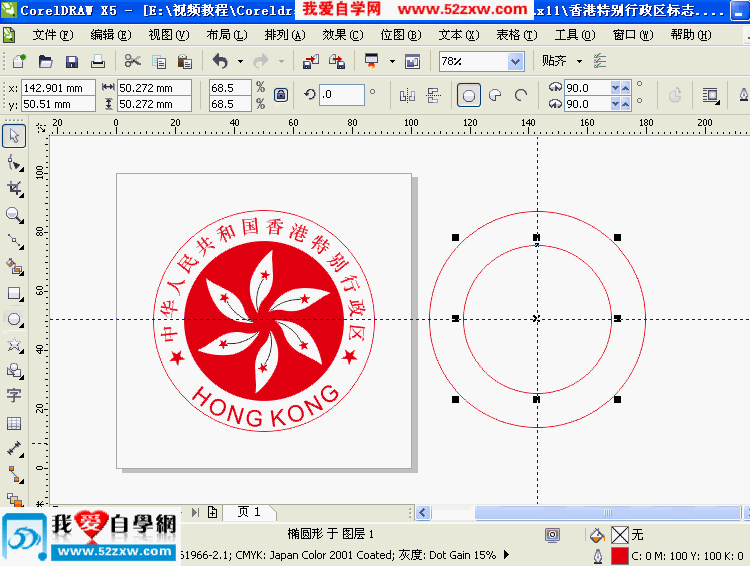Open the Snap to (贴齐) dropdown
Viewport: 750px width, 566px height.
[579, 61]
